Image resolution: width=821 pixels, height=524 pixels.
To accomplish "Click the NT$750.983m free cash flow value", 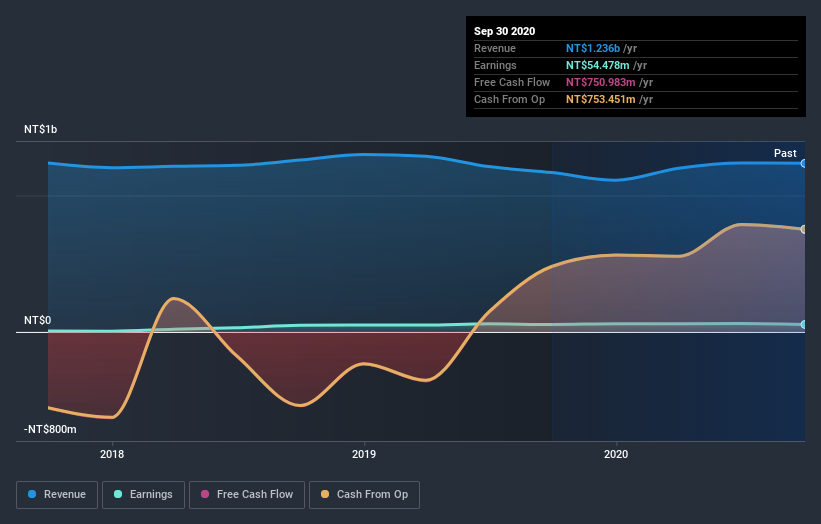I will click(x=601, y=82).
